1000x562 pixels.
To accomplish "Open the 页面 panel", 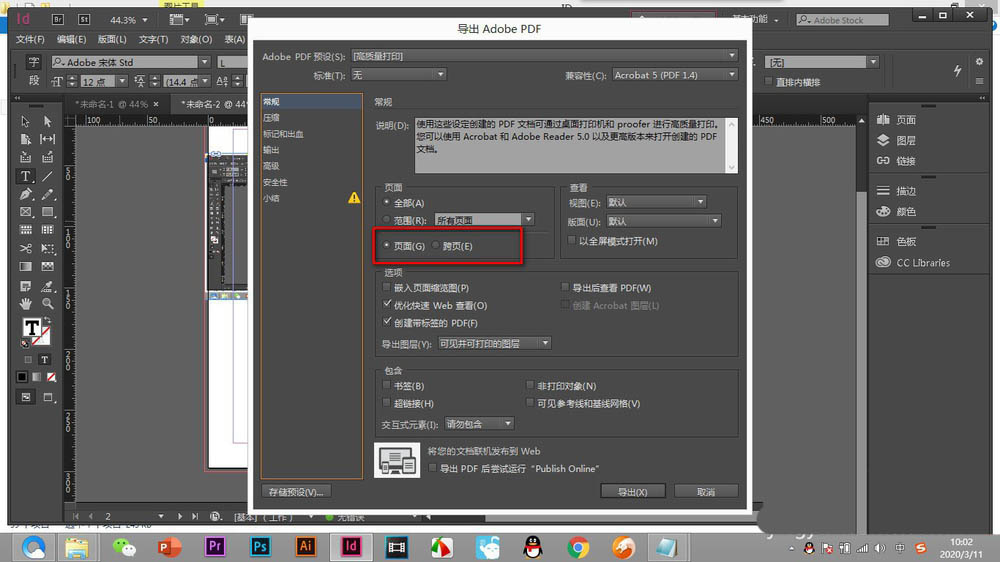I will pos(897,120).
